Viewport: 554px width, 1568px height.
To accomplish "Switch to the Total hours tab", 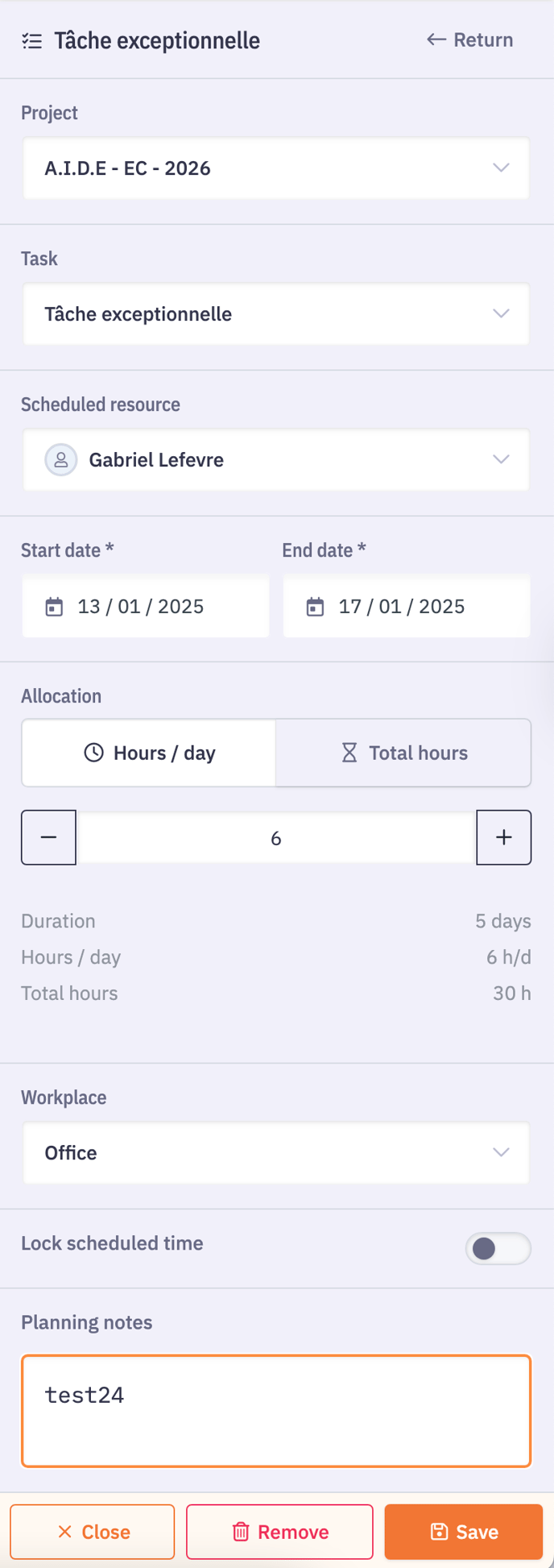I will point(403,753).
